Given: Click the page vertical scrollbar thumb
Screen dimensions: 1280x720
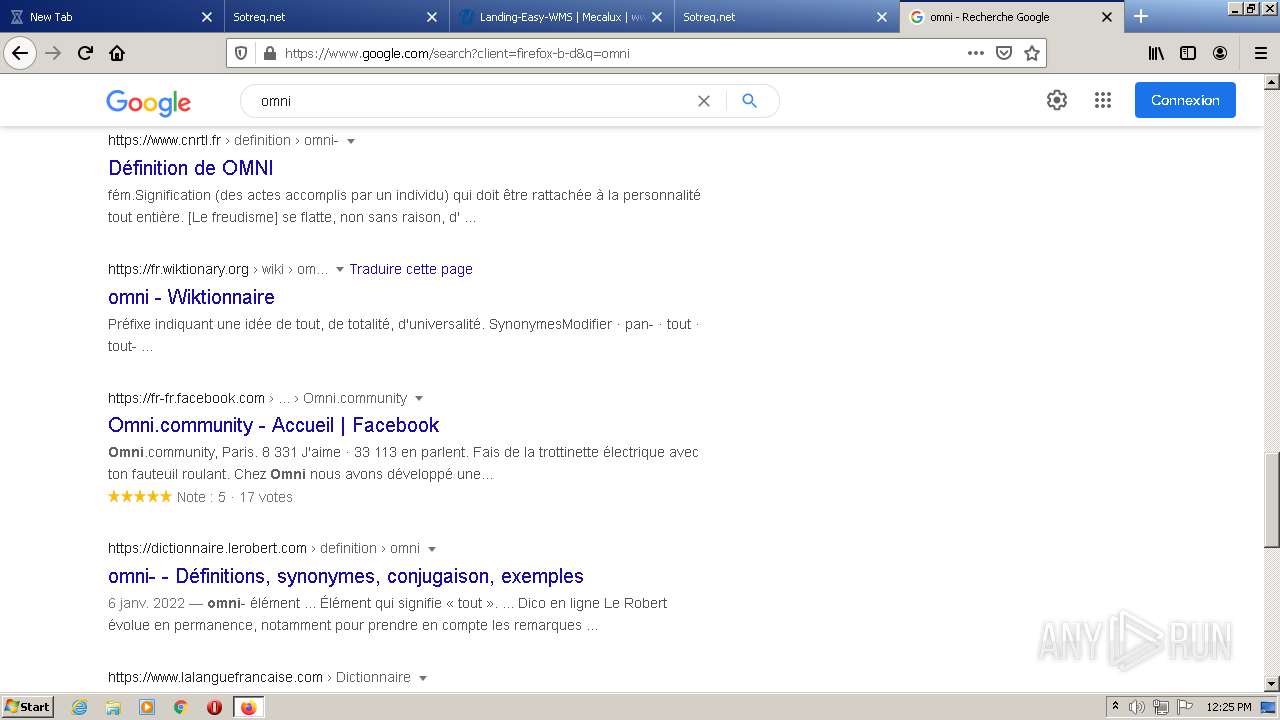Looking at the screenshot, I should pyautogui.click(x=1272, y=500).
